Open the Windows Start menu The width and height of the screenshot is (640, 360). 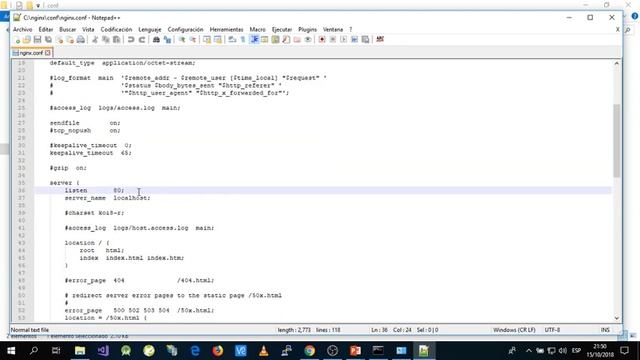tap(11, 351)
